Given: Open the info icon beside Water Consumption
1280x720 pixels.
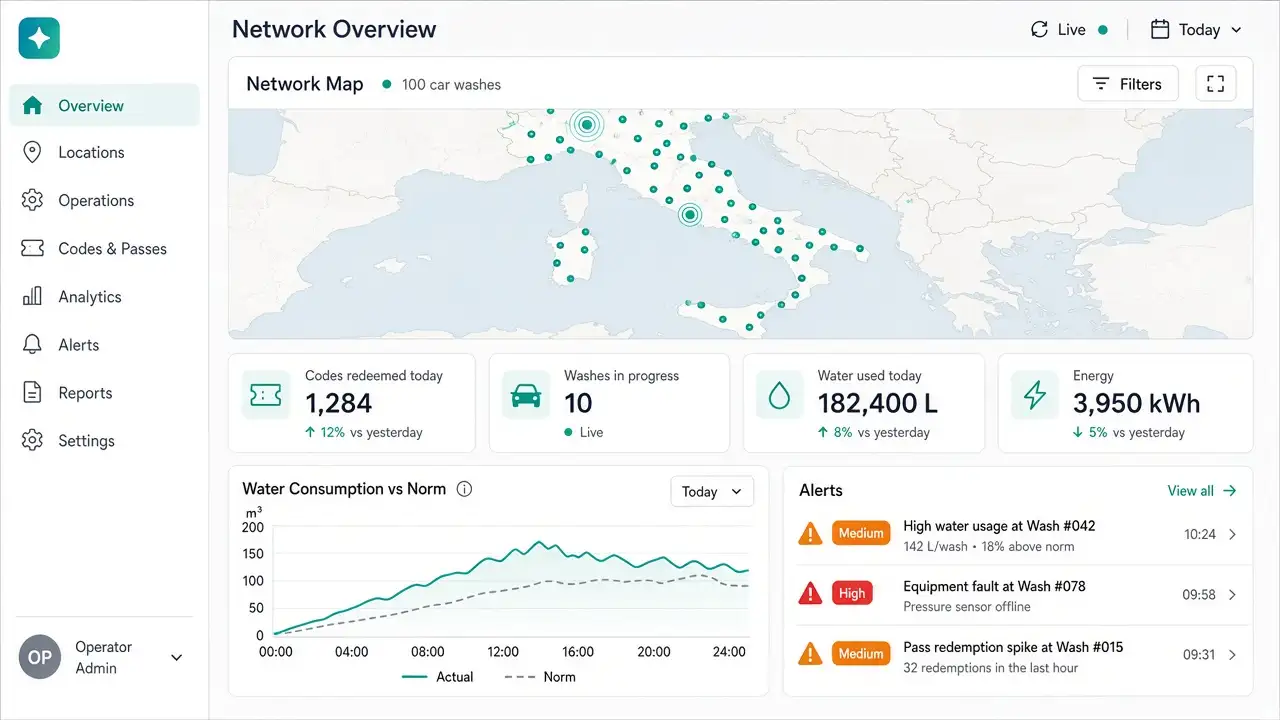Looking at the screenshot, I should pos(464,489).
